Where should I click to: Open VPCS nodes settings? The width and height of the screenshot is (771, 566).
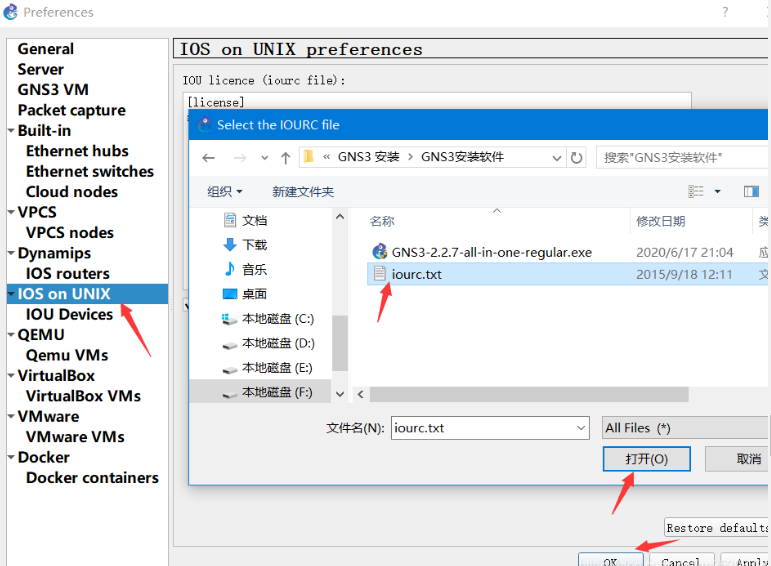point(70,233)
